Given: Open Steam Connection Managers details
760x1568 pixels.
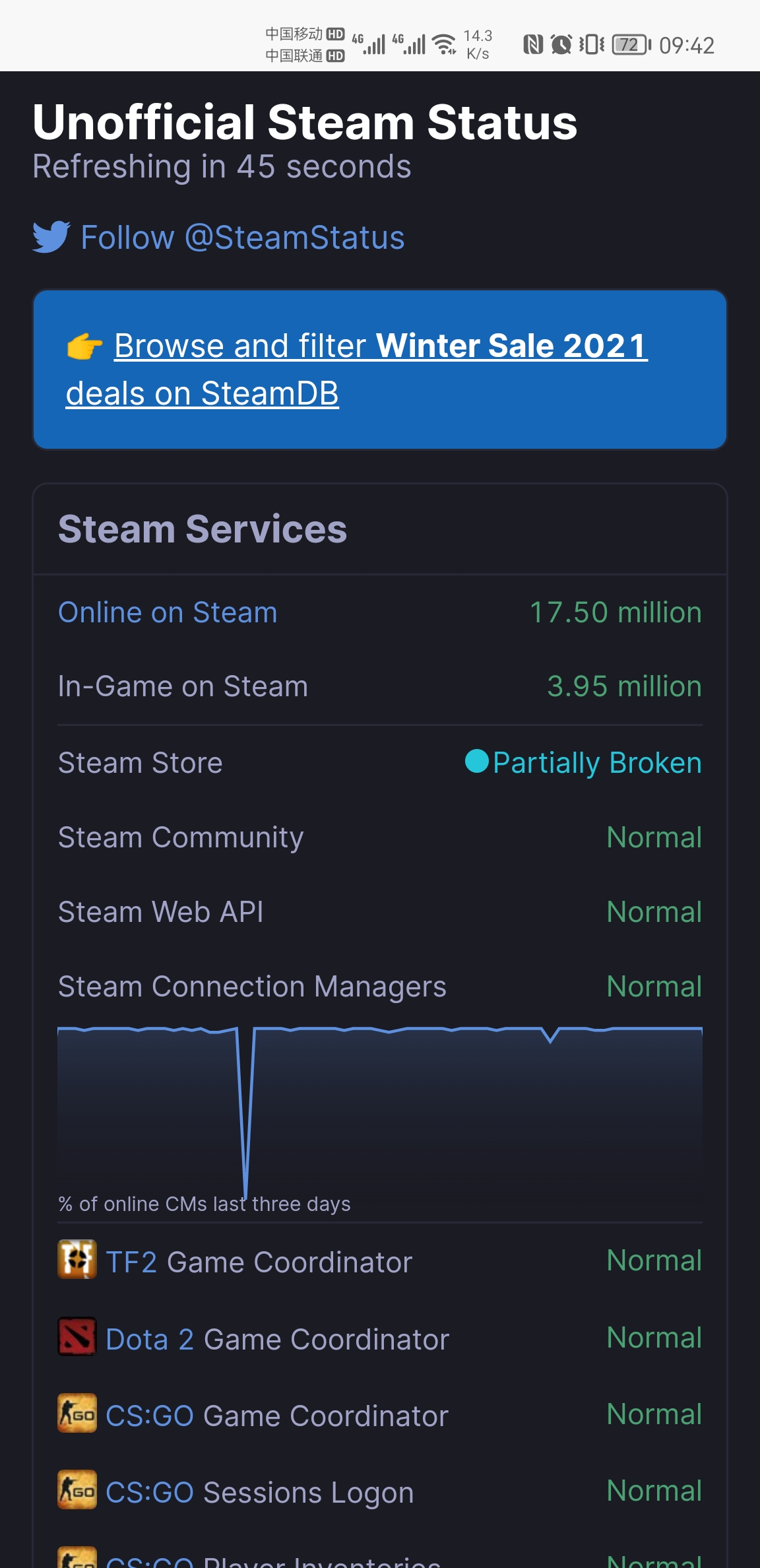Looking at the screenshot, I should click(x=251, y=987).
